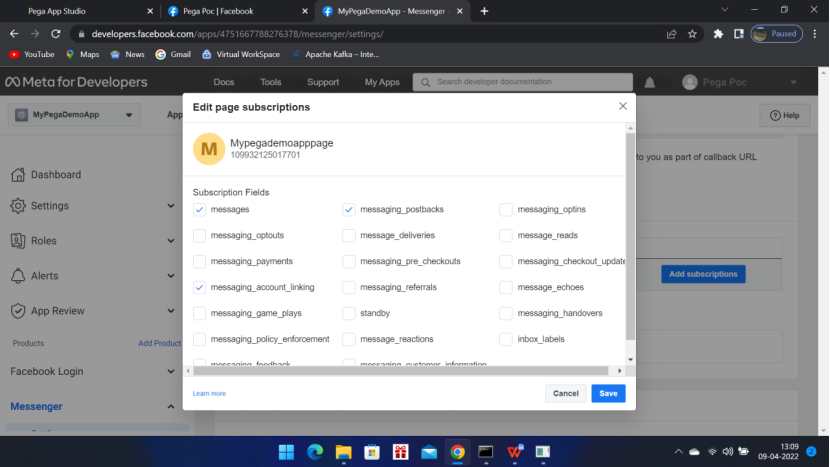Click the Roles badge icon
The height and width of the screenshot is (467, 830).
coord(18,240)
